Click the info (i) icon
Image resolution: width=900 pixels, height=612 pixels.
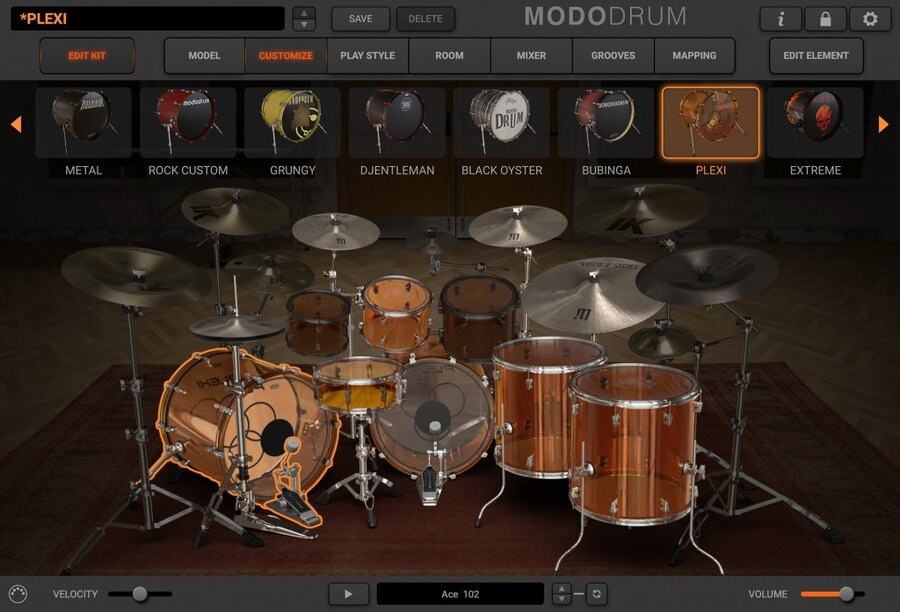point(780,18)
